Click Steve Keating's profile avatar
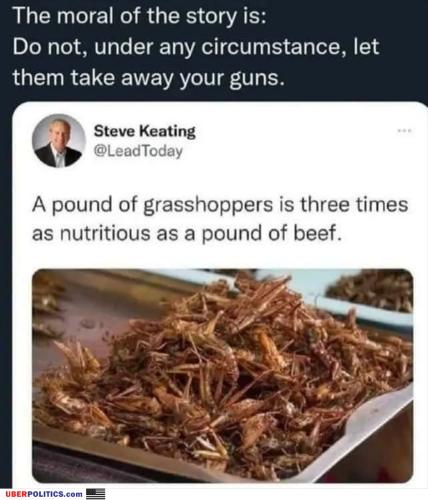The image size is (428, 500). point(59,141)
